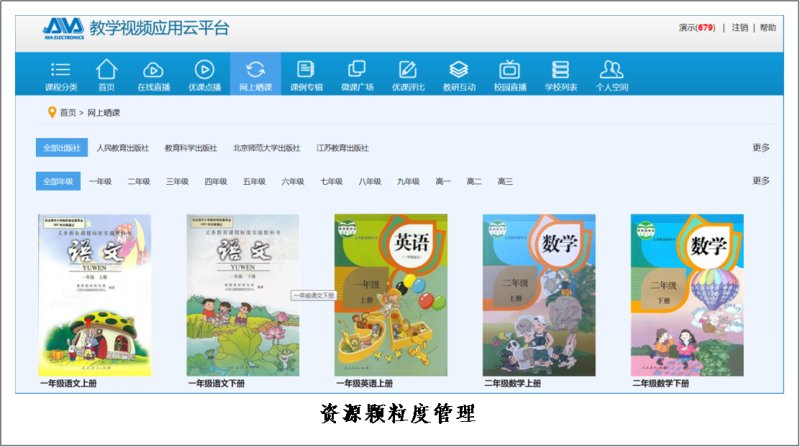Open 学校列表 icon
Screen dimensions: 800x447
[560, 69]
